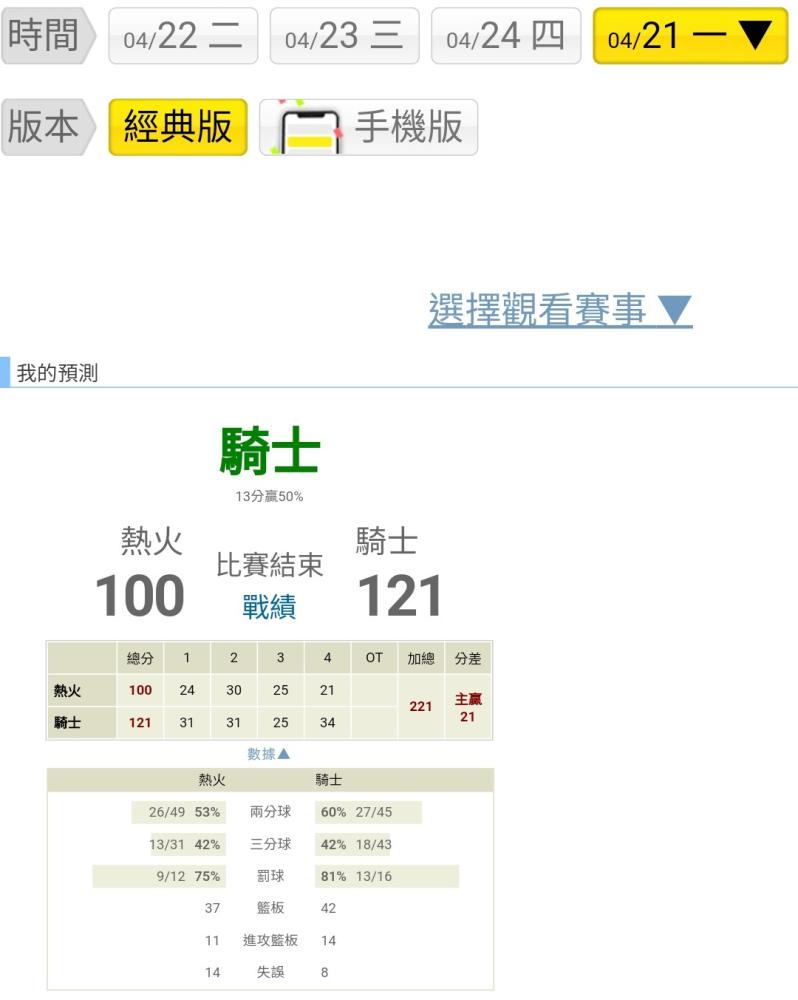Click the 熱火 final score 100
The width and height of the screenshot is (798, 1000).
140,596
